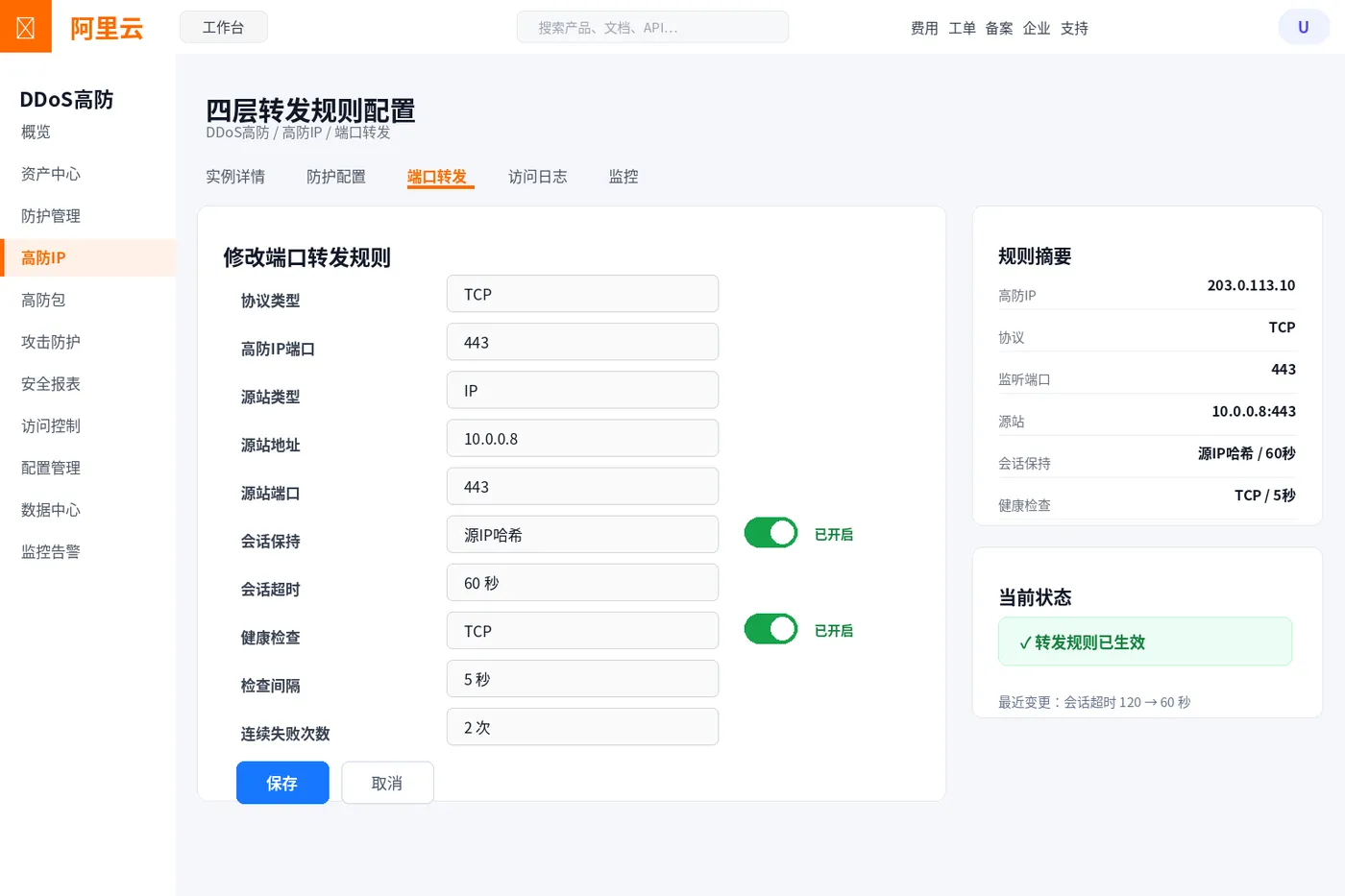Toggle the 健康检查 switch off
The width and height of the screenshot is (1345, 896).
(770, 629)
